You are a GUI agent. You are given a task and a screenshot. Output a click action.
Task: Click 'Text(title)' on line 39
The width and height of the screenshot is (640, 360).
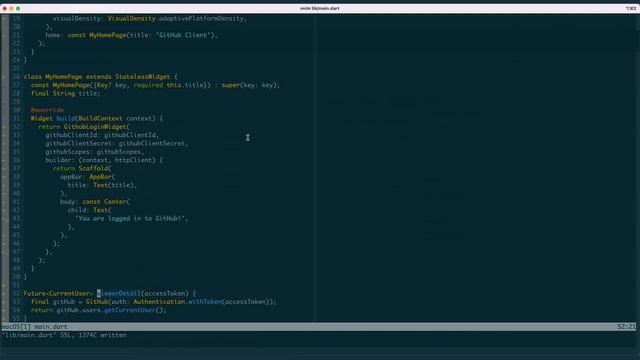click(x=113, y=185)
